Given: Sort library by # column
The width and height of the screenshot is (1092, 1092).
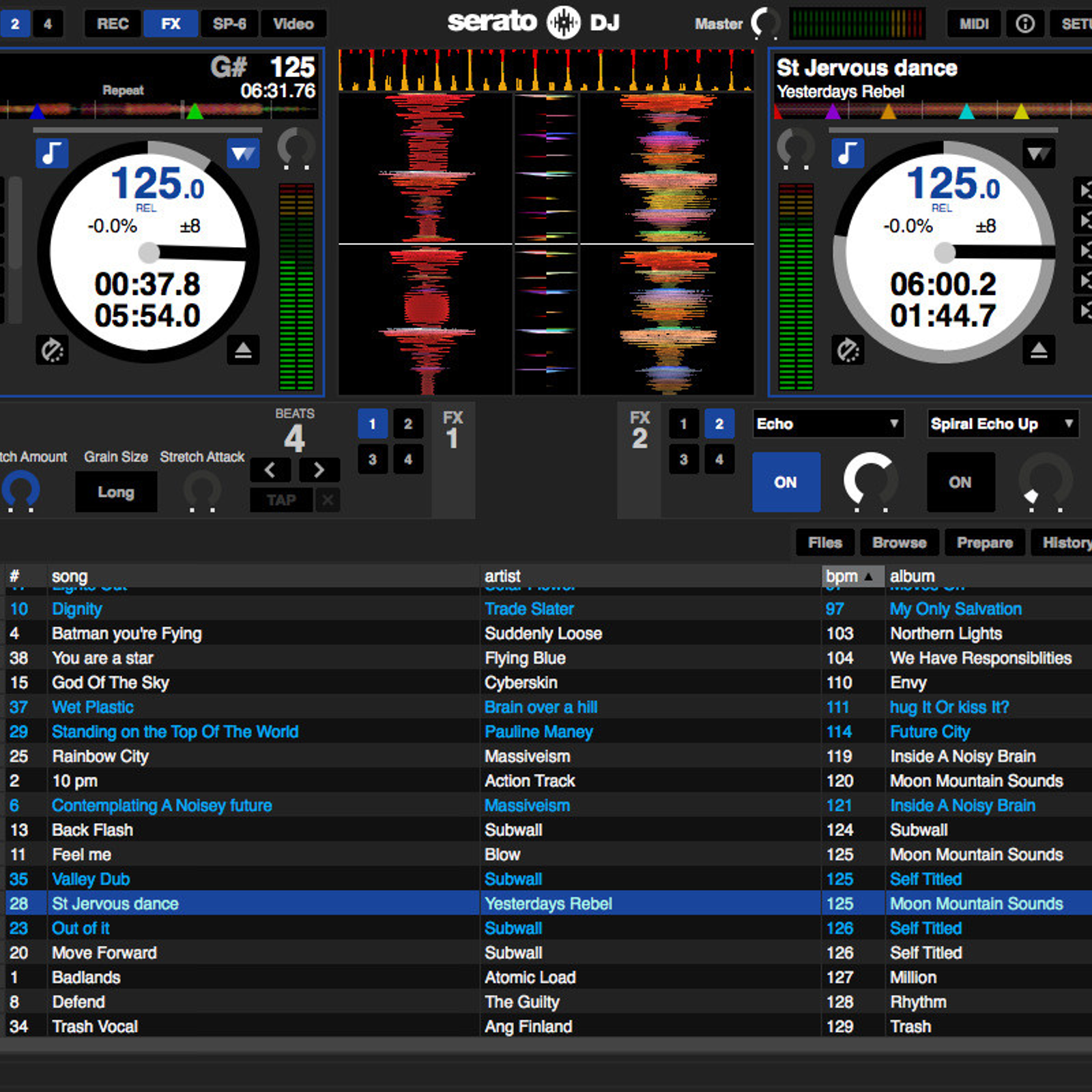Looking at the screenshot, I should (25, 576).
